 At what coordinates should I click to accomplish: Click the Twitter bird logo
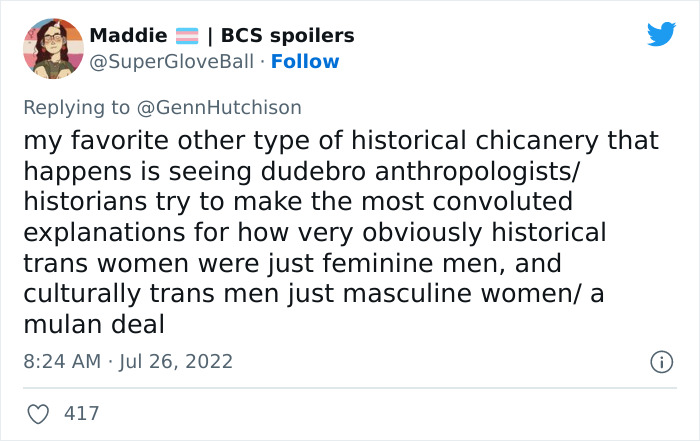[660, 35]
